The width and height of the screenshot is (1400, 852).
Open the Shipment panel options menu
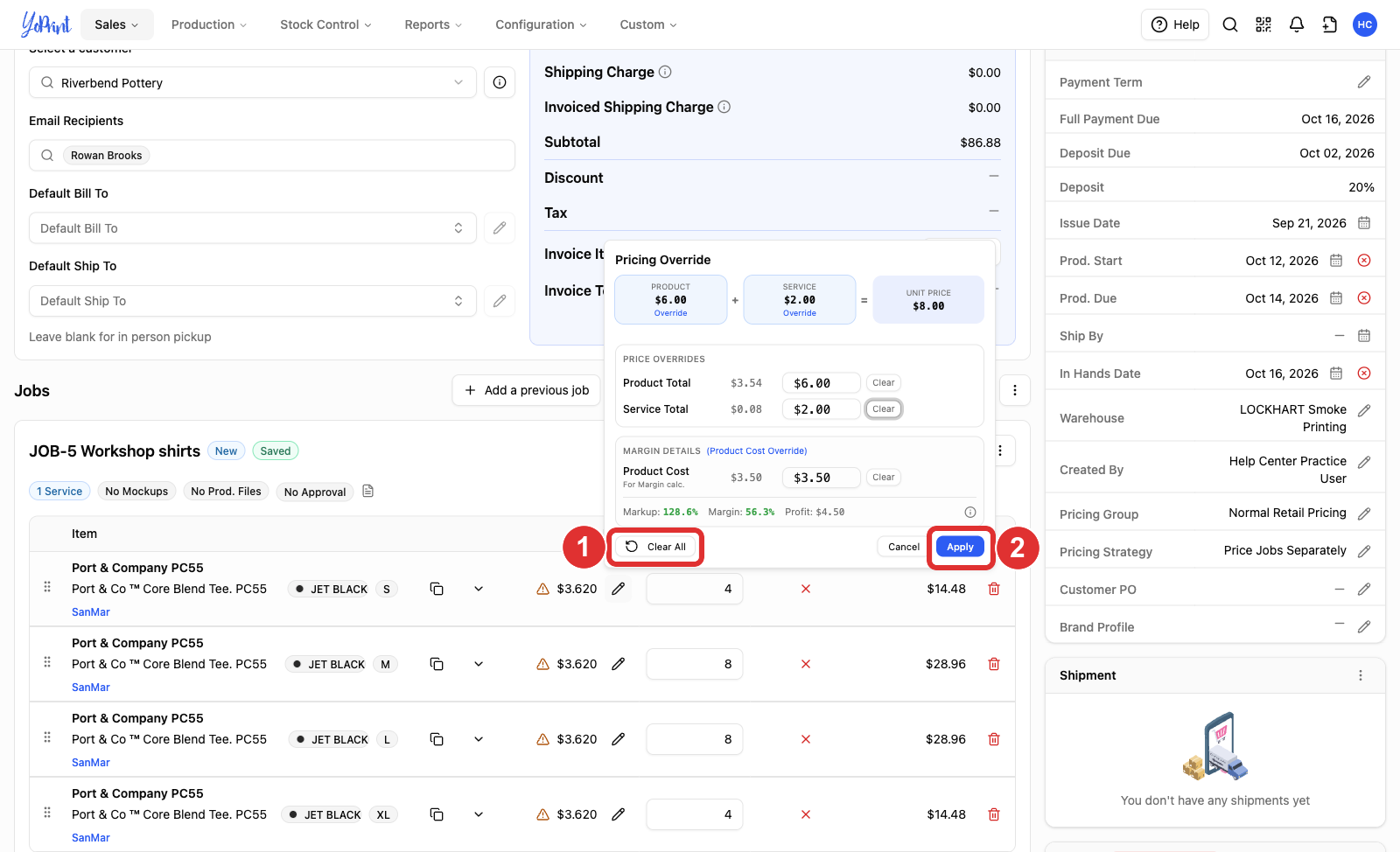[x=1361, y=675]
